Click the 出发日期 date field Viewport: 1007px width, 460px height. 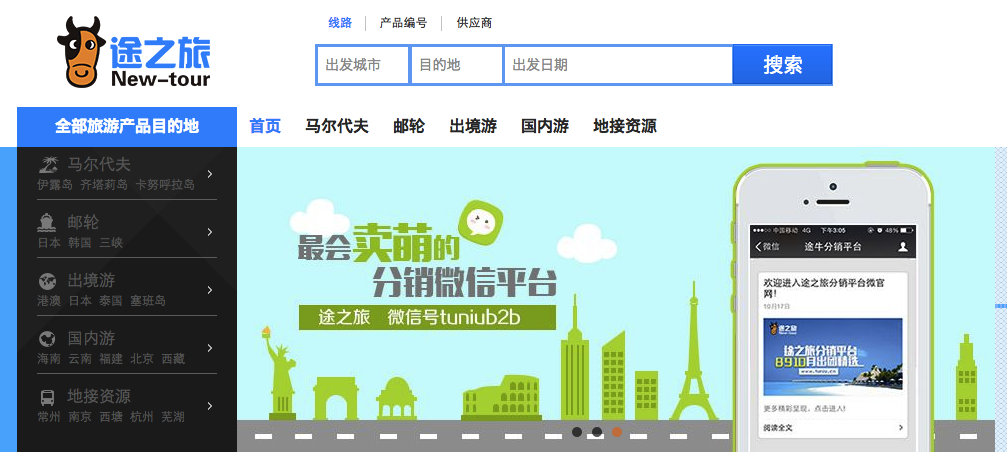click(618, 65)
